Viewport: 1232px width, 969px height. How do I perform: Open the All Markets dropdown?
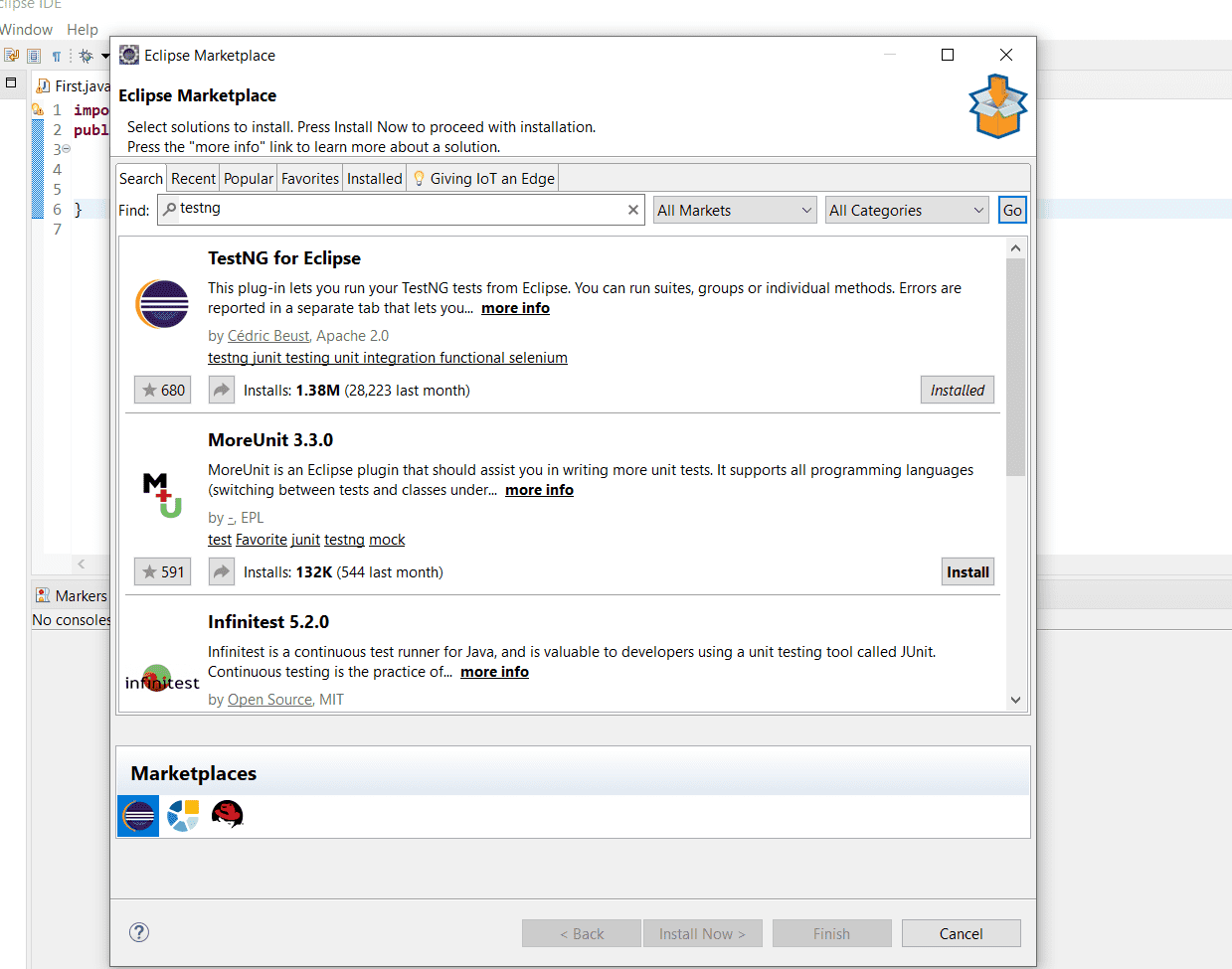[x=735, y=210]
